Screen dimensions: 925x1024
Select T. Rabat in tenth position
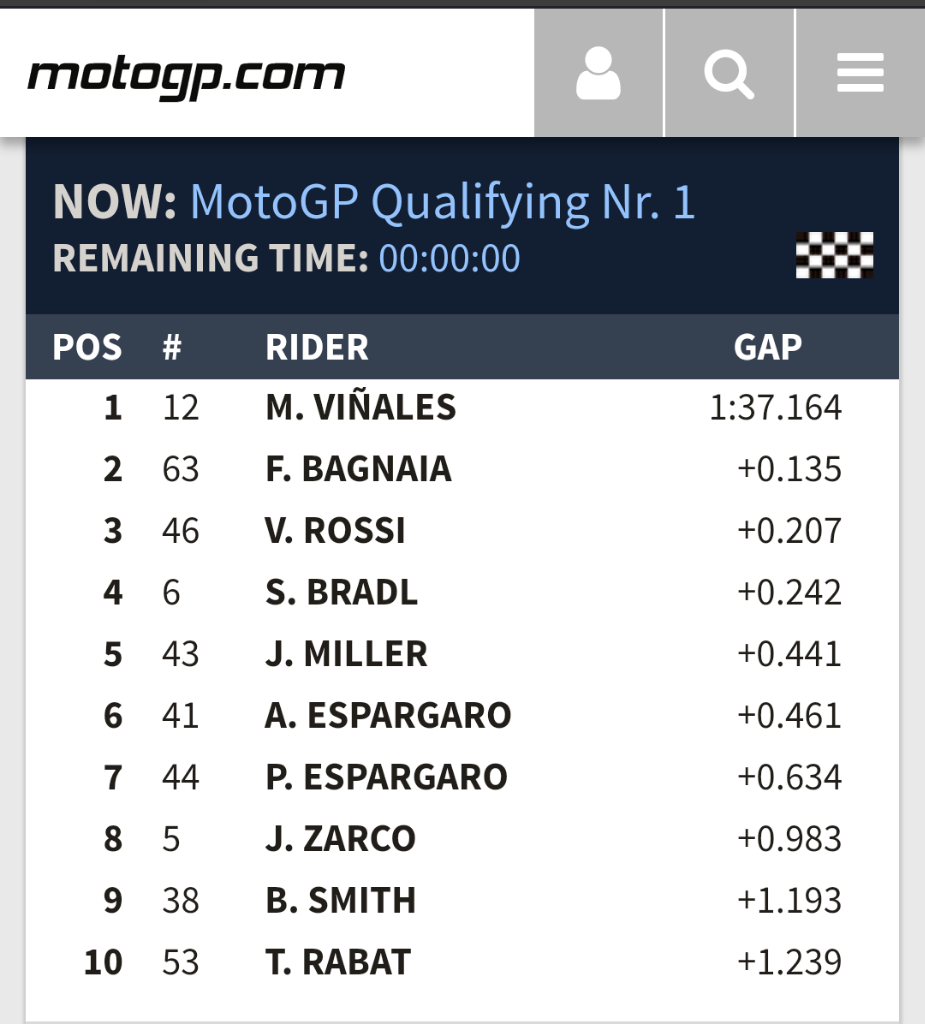click(338, 962)
